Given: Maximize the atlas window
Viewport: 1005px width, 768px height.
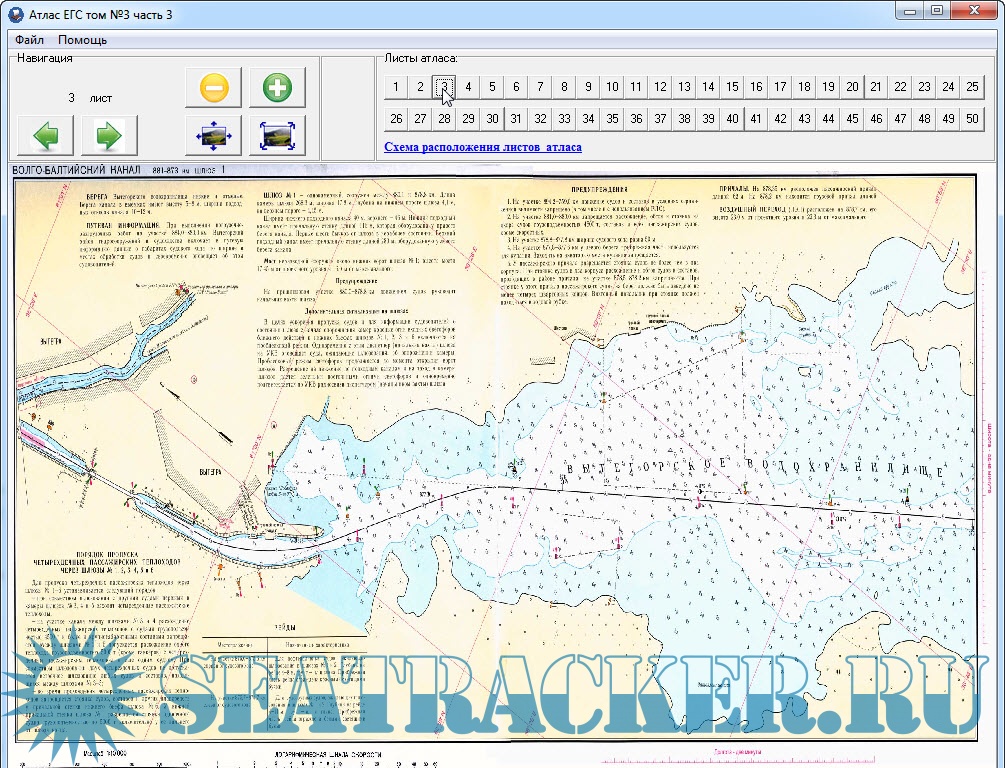Looking at the screenshot, I should click(936, 10).
